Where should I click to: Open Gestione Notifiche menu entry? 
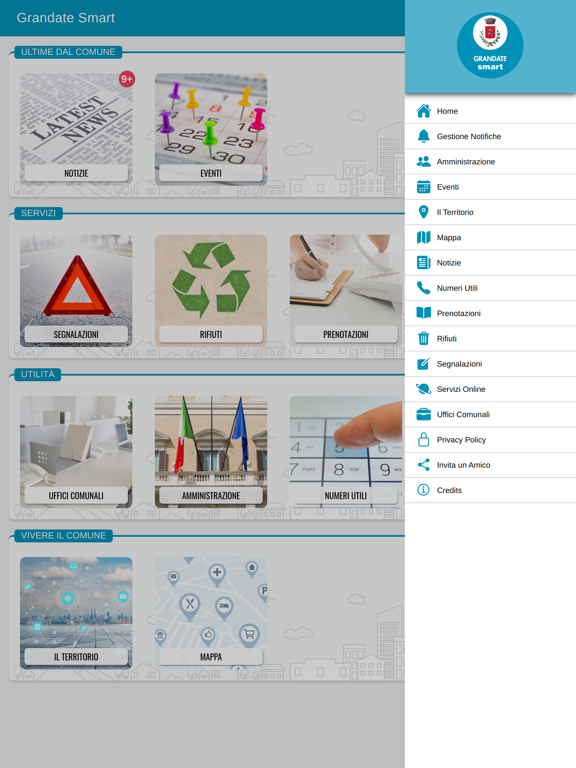490,136
